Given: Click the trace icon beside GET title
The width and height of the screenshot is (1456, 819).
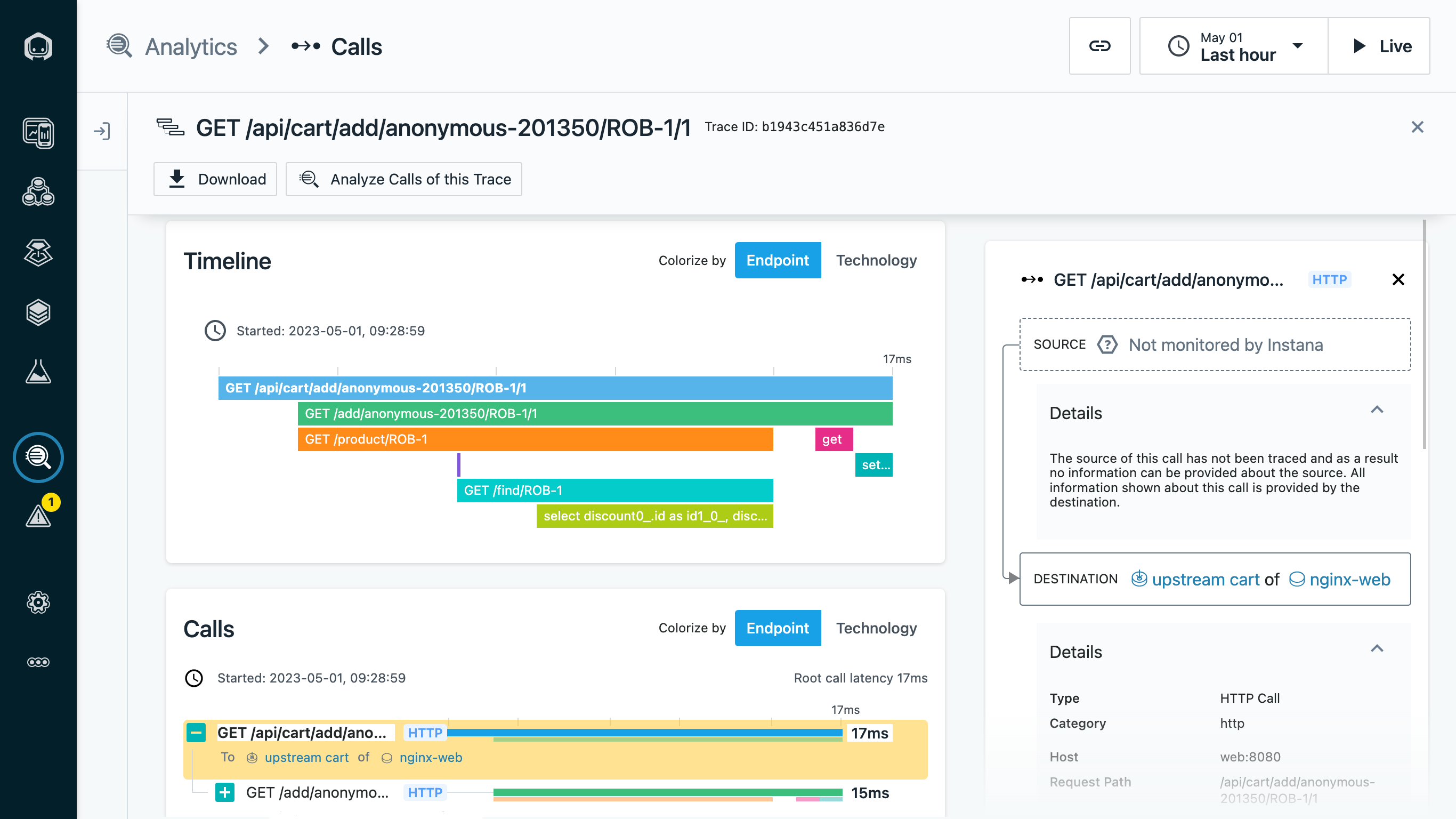Looking at the screenshot, I should [x=170, y=127].
